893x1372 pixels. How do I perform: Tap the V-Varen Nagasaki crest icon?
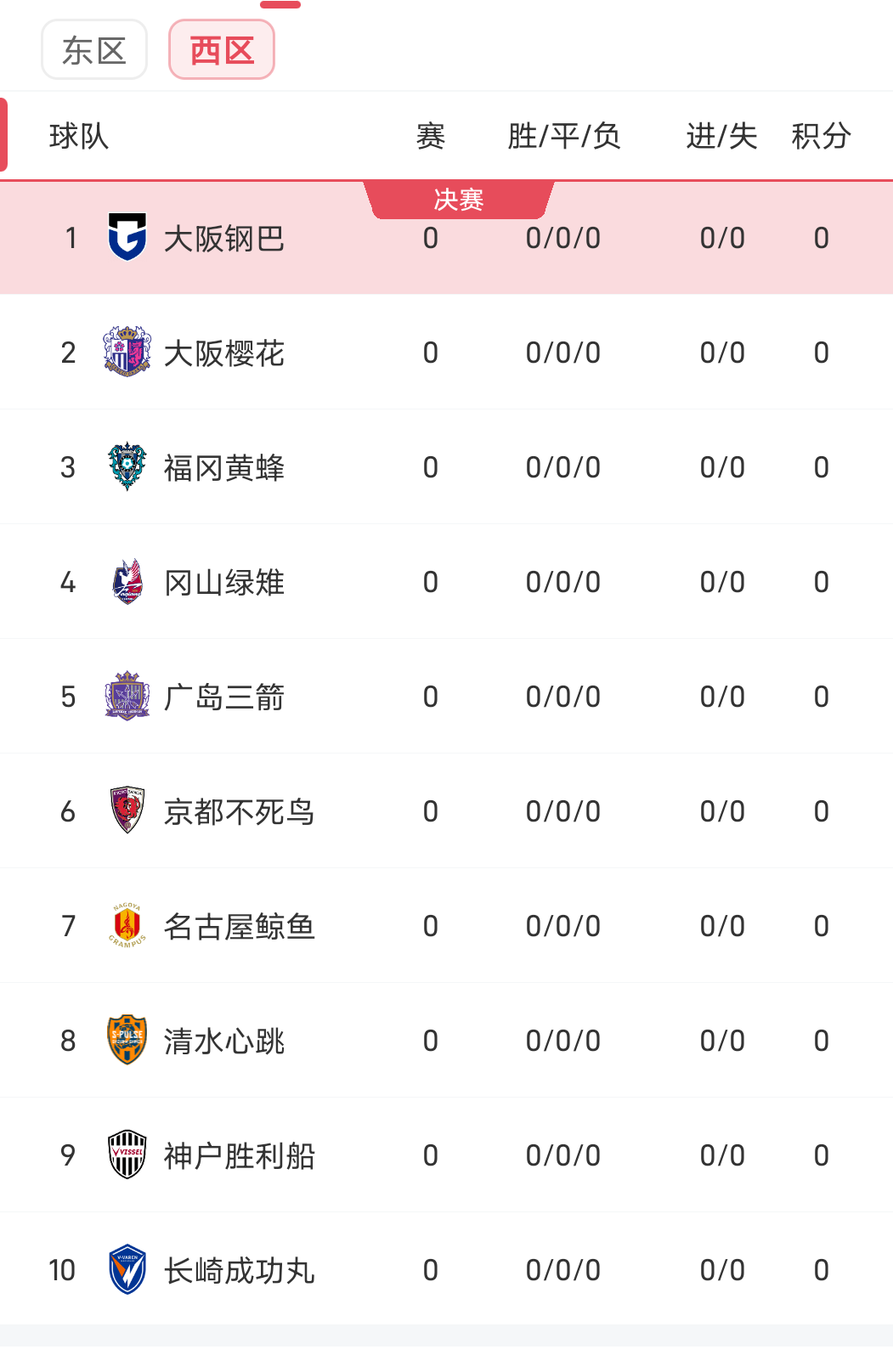[127, 1269]
